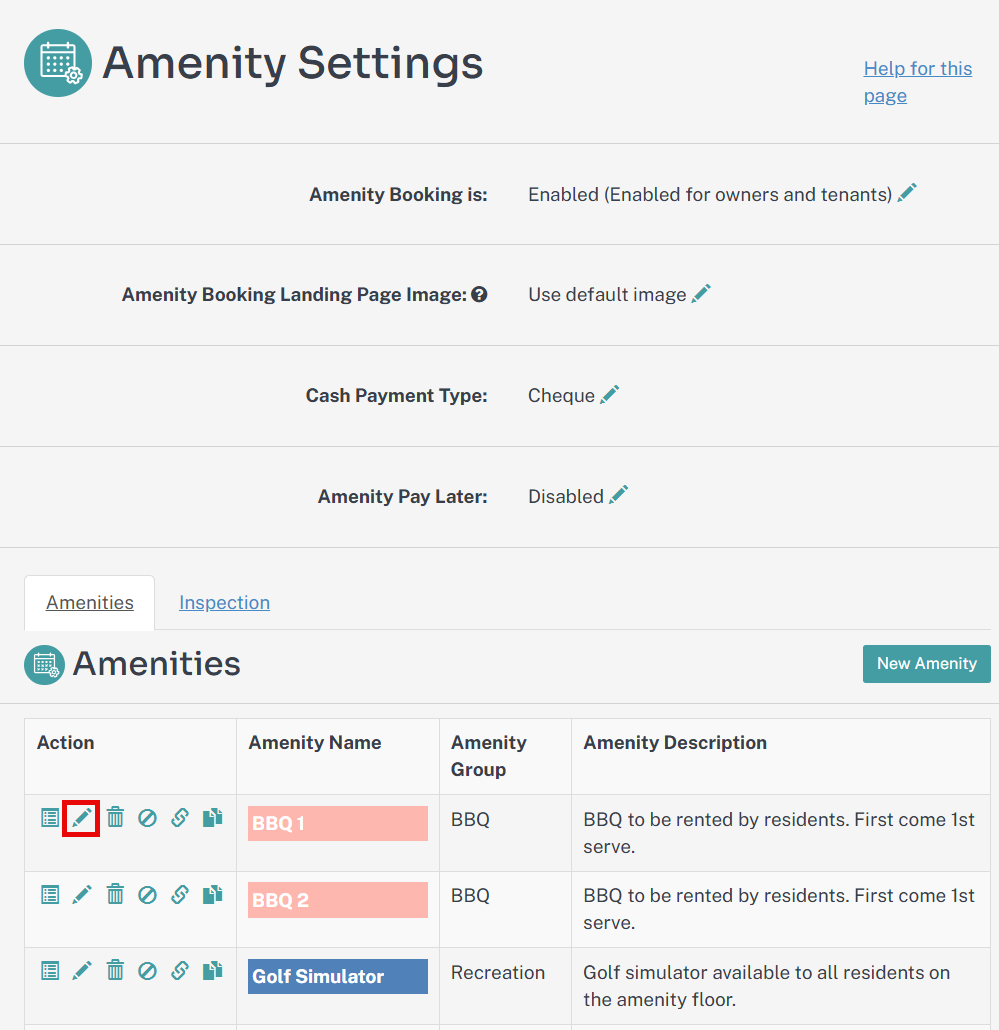Screen dimensions: 999x1030
Task: Edit the landing page default image setting
Action: coord(701,293)
